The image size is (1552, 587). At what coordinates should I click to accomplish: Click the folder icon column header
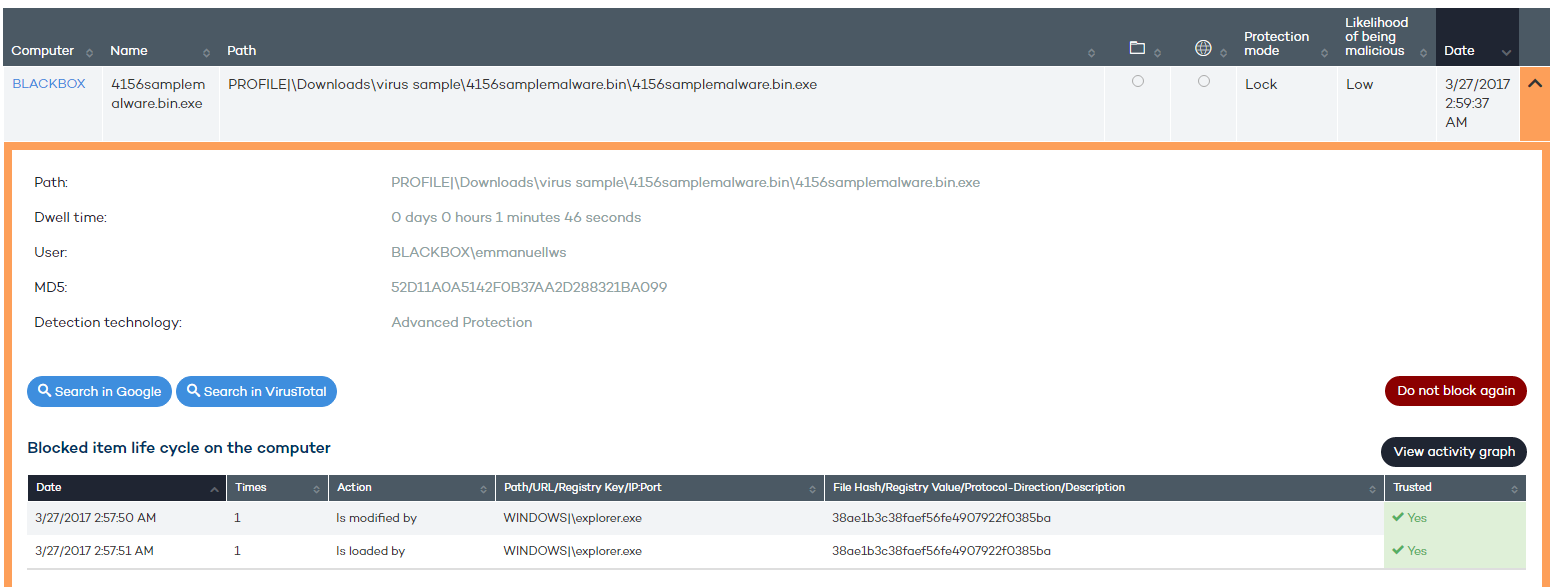coord(1137,48)
